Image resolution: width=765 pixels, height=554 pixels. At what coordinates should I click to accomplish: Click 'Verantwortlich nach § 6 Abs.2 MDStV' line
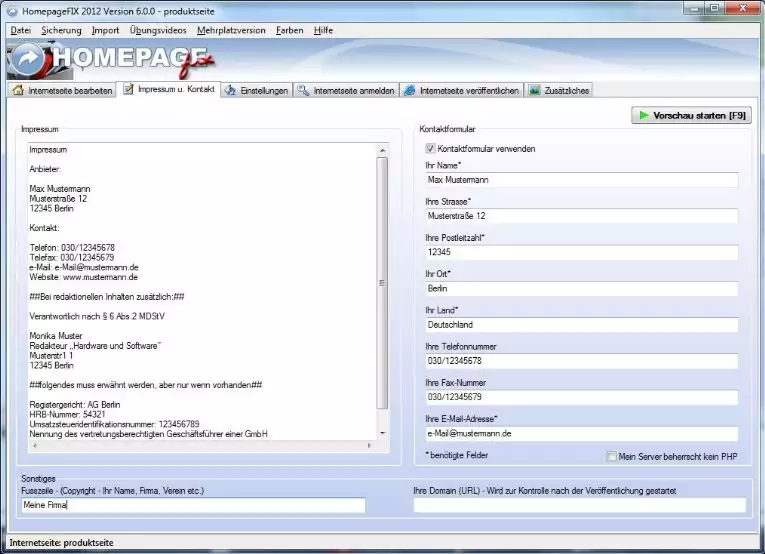coord(97,316)
